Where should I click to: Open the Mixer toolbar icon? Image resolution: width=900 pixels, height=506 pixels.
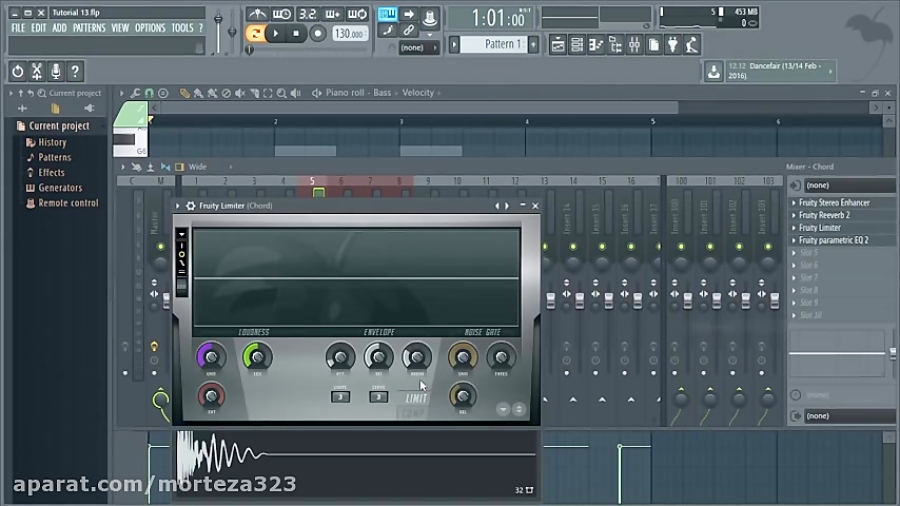[x=634, y=45]
